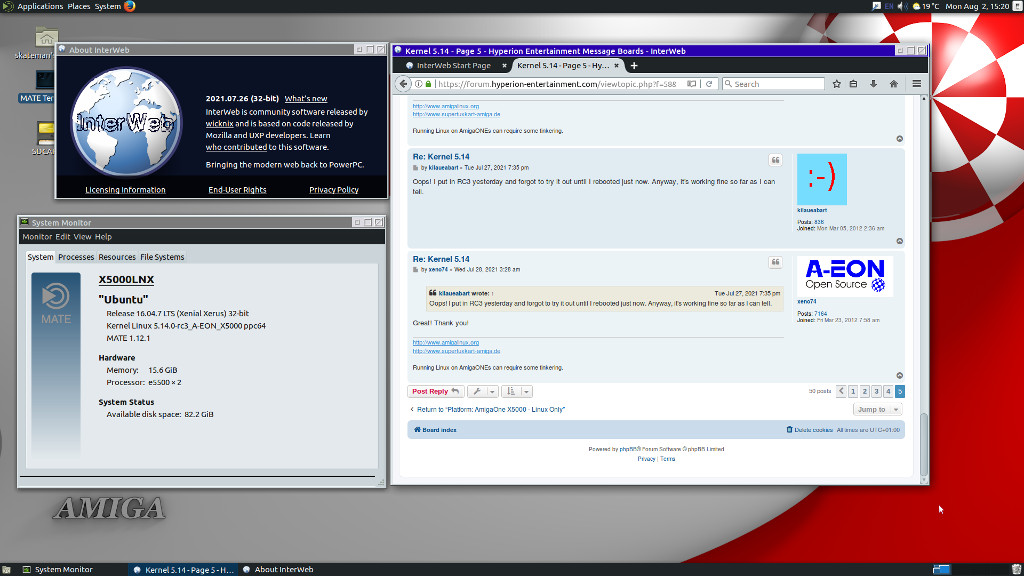The height and width of the screenshot is (576, 1024).
Task: Open the wicknix link in About InterWeb
Action: (219, 123)
